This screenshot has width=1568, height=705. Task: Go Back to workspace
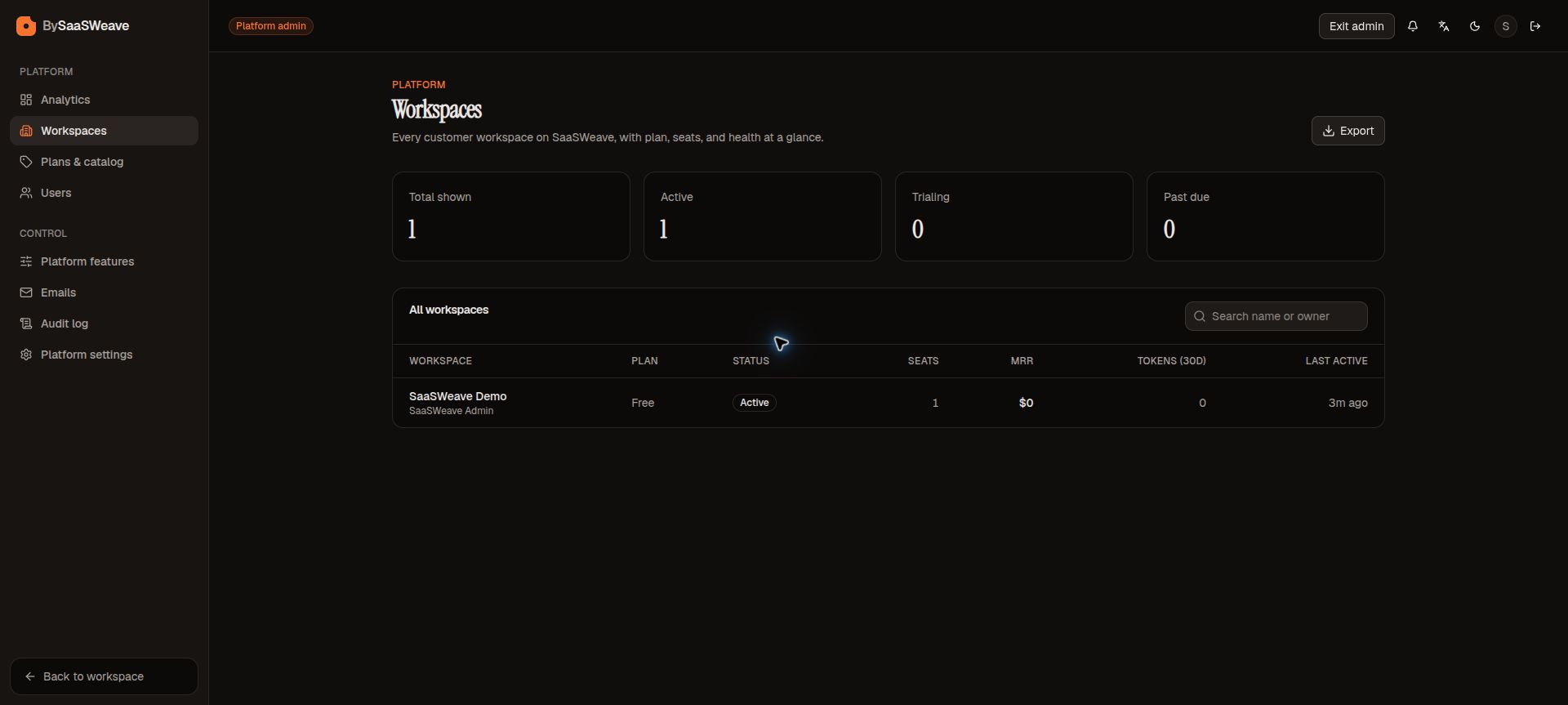(104, 676)
